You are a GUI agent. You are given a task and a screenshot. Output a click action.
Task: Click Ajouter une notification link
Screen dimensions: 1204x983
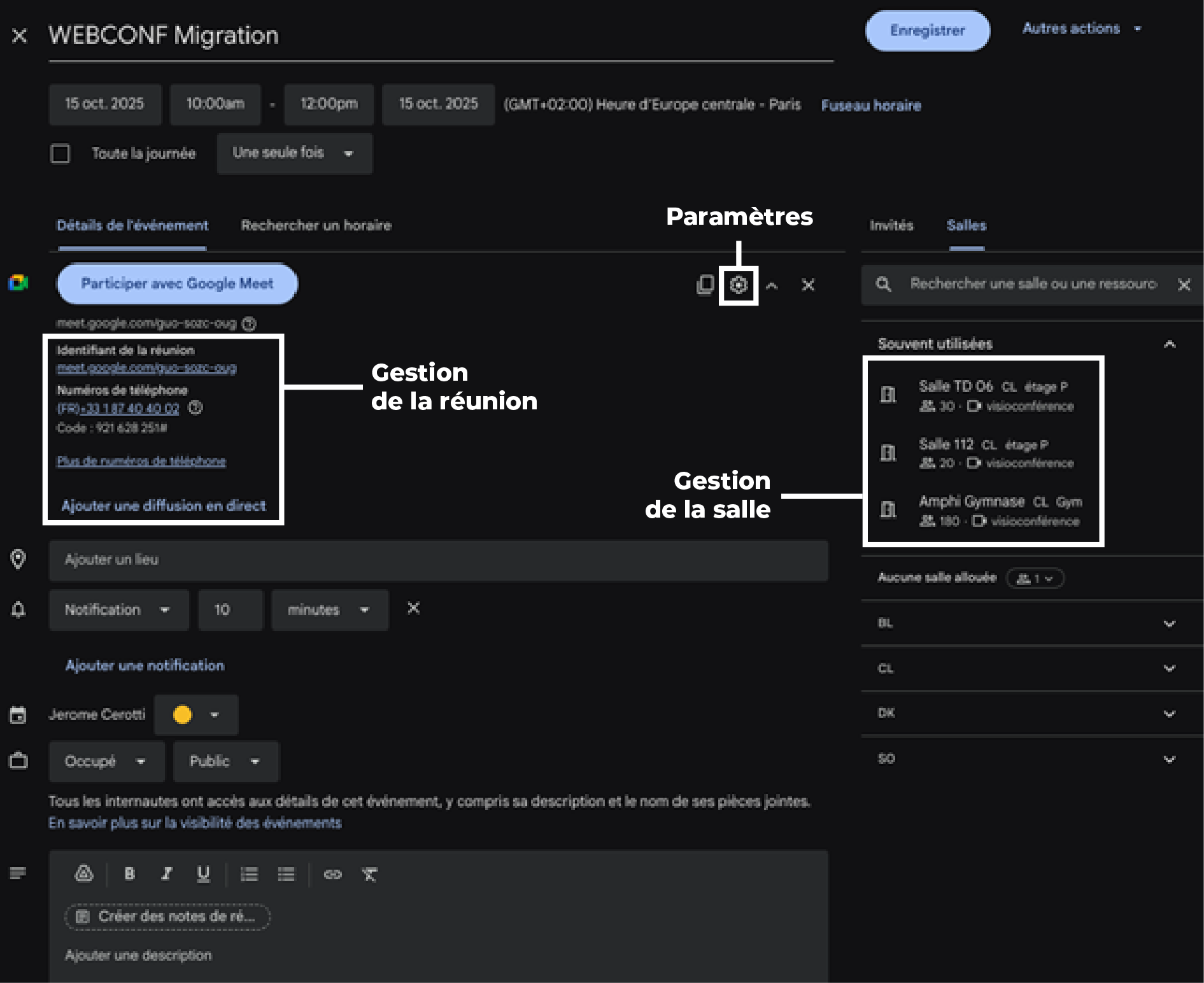pos(145,665)
